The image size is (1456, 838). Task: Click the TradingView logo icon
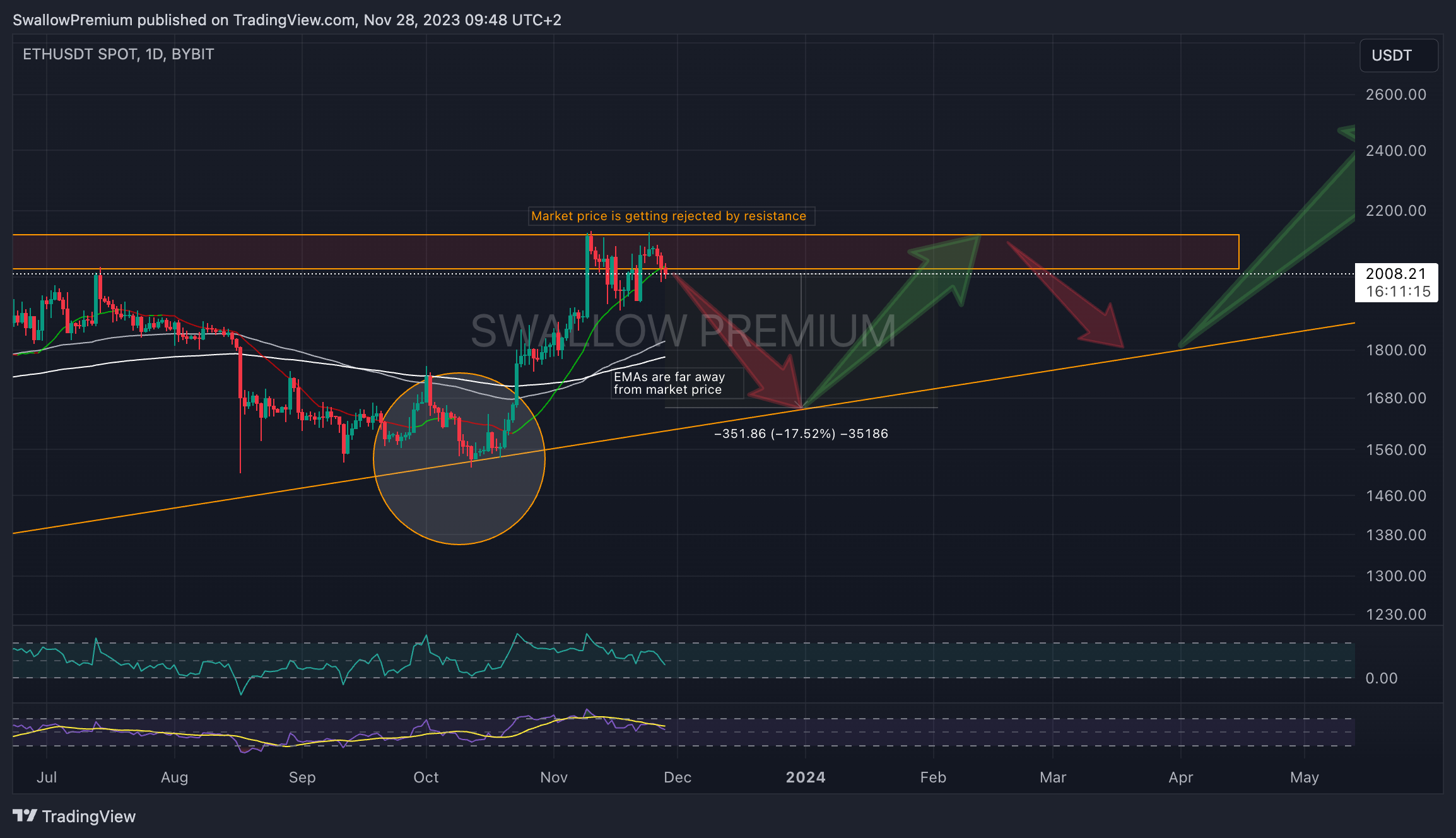click(x=25, y=816)
